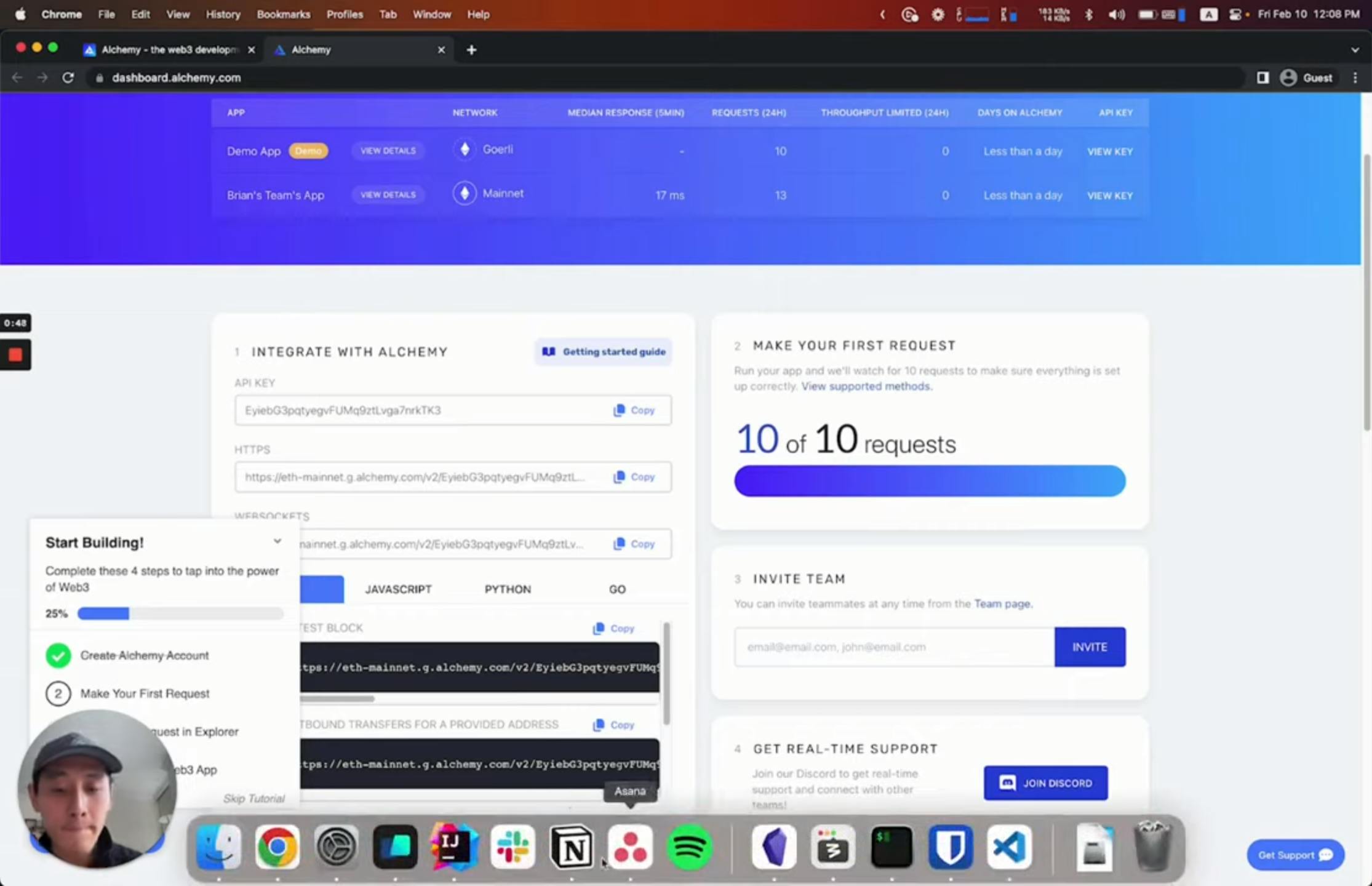The image size is (1372, 886).
Task: Collapse the Start Building panel
Action: tap(277, 541)
